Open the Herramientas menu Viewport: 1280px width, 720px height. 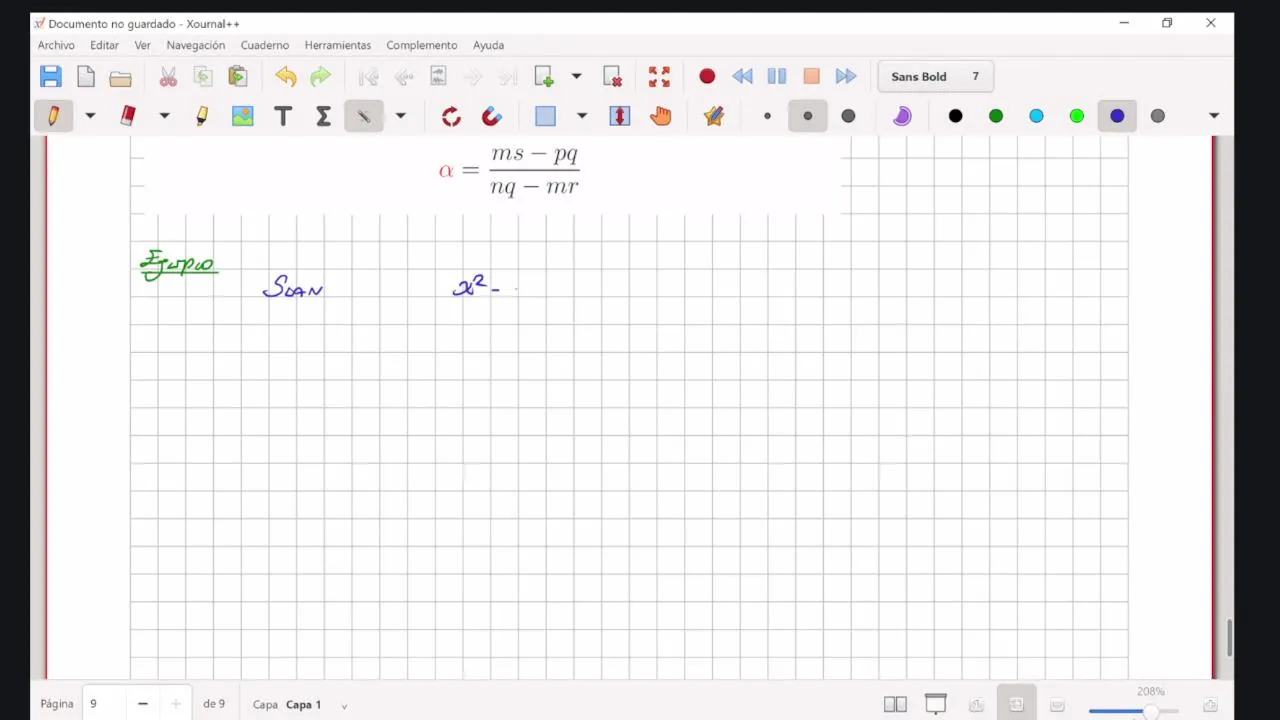pyautogui.click(x=338, y=45)
